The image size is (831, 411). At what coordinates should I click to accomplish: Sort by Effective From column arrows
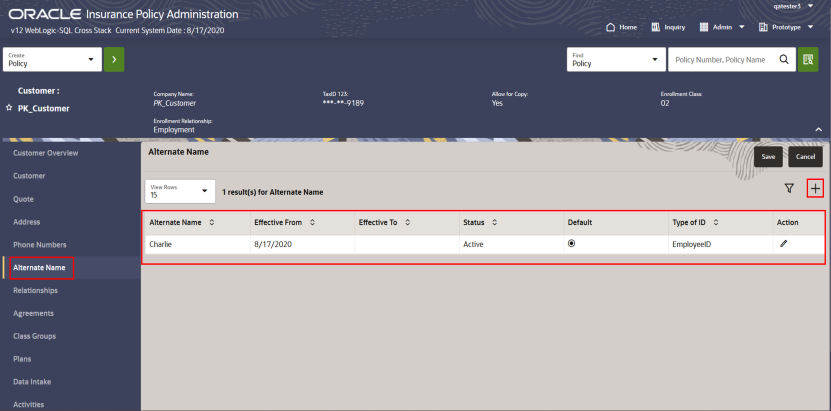(x=313, y=222)
